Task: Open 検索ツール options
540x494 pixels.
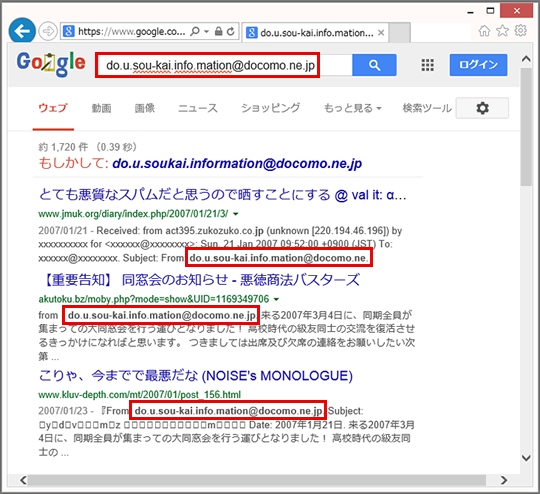Action: coord(427,108)
